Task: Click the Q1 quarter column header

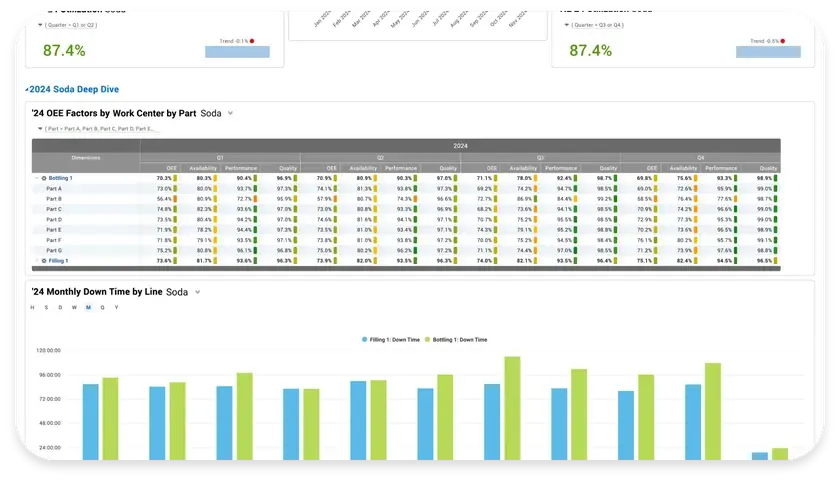Action: [220, 158]
